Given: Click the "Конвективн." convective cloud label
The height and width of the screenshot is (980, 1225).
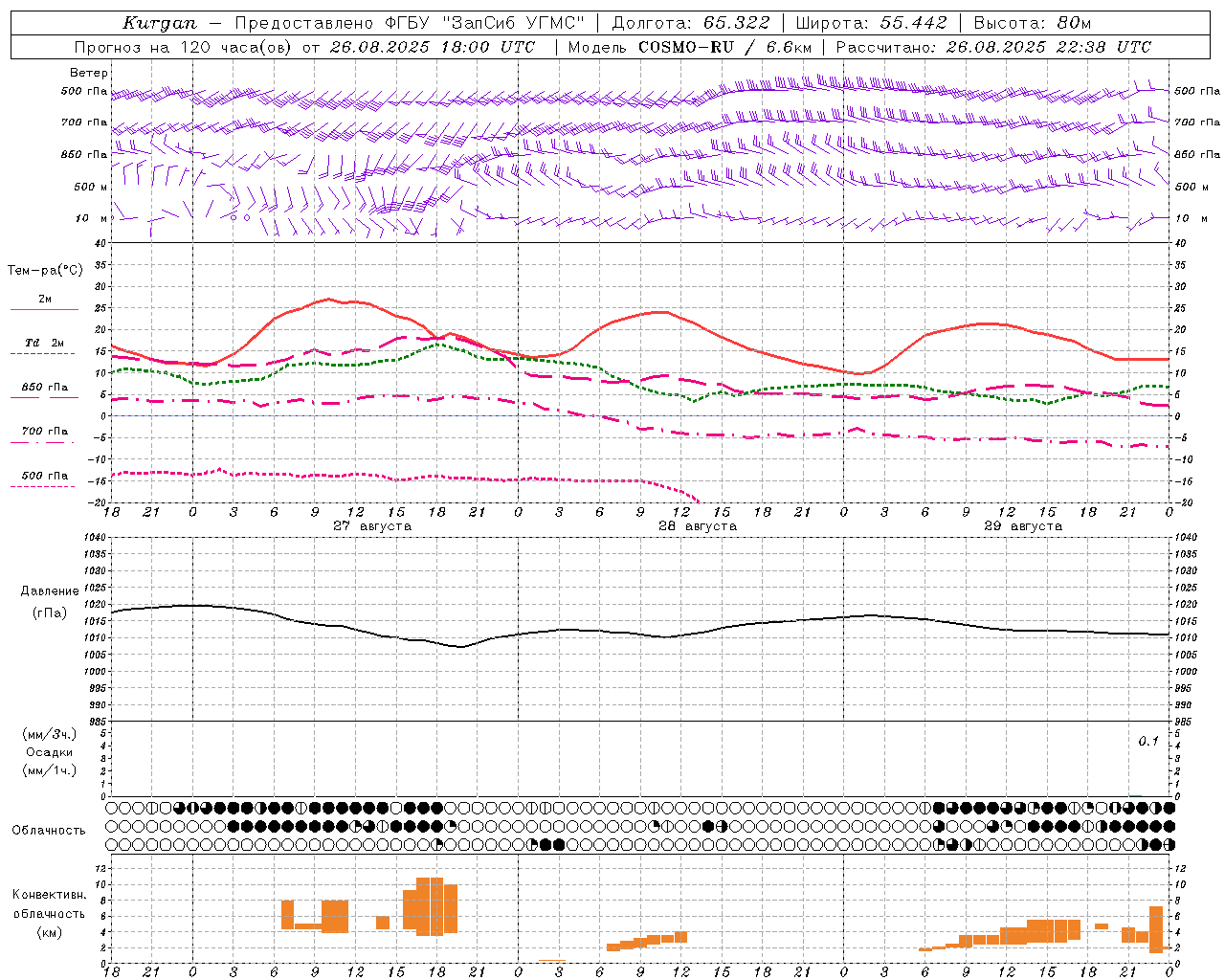Looking at the screenshot, I should [x=50, y=895].
